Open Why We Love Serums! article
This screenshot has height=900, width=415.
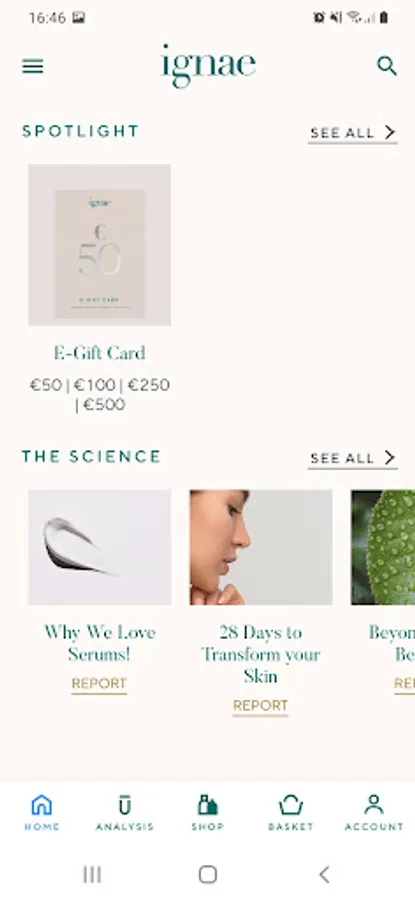(x=99, y=643)
